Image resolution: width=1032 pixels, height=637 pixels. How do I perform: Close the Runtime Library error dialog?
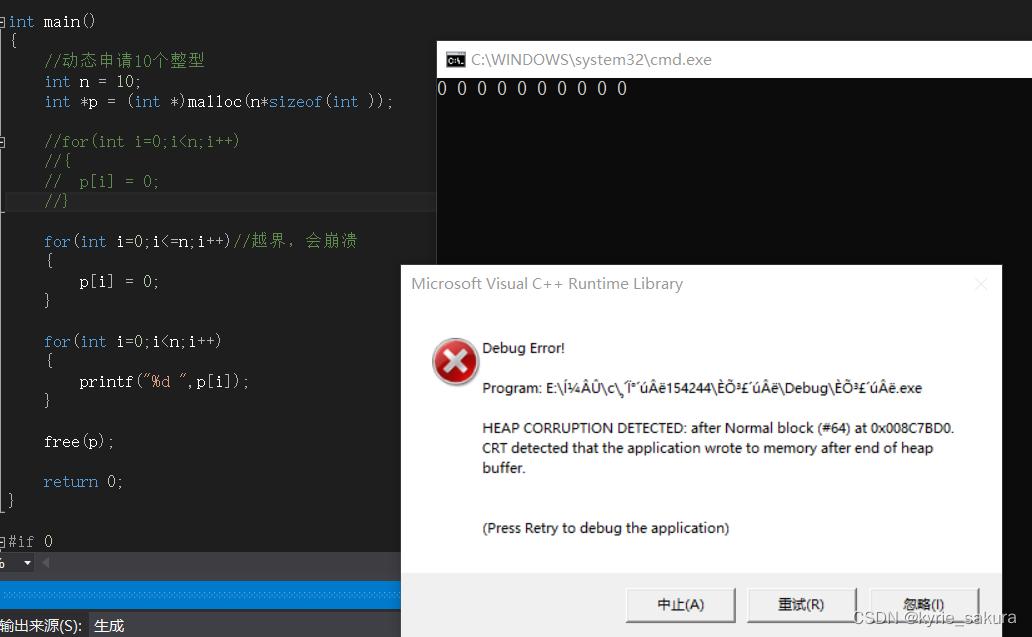[981, 284]
